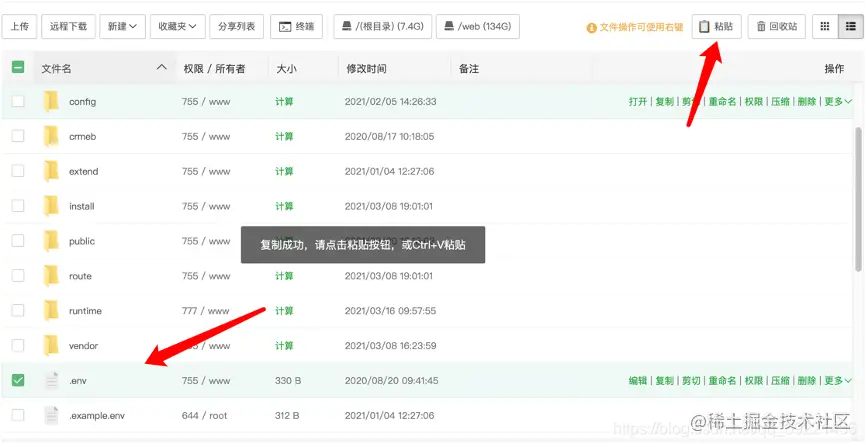Calculate size (计算) of extend folder

pyautogui.click(x=284, y=171)
